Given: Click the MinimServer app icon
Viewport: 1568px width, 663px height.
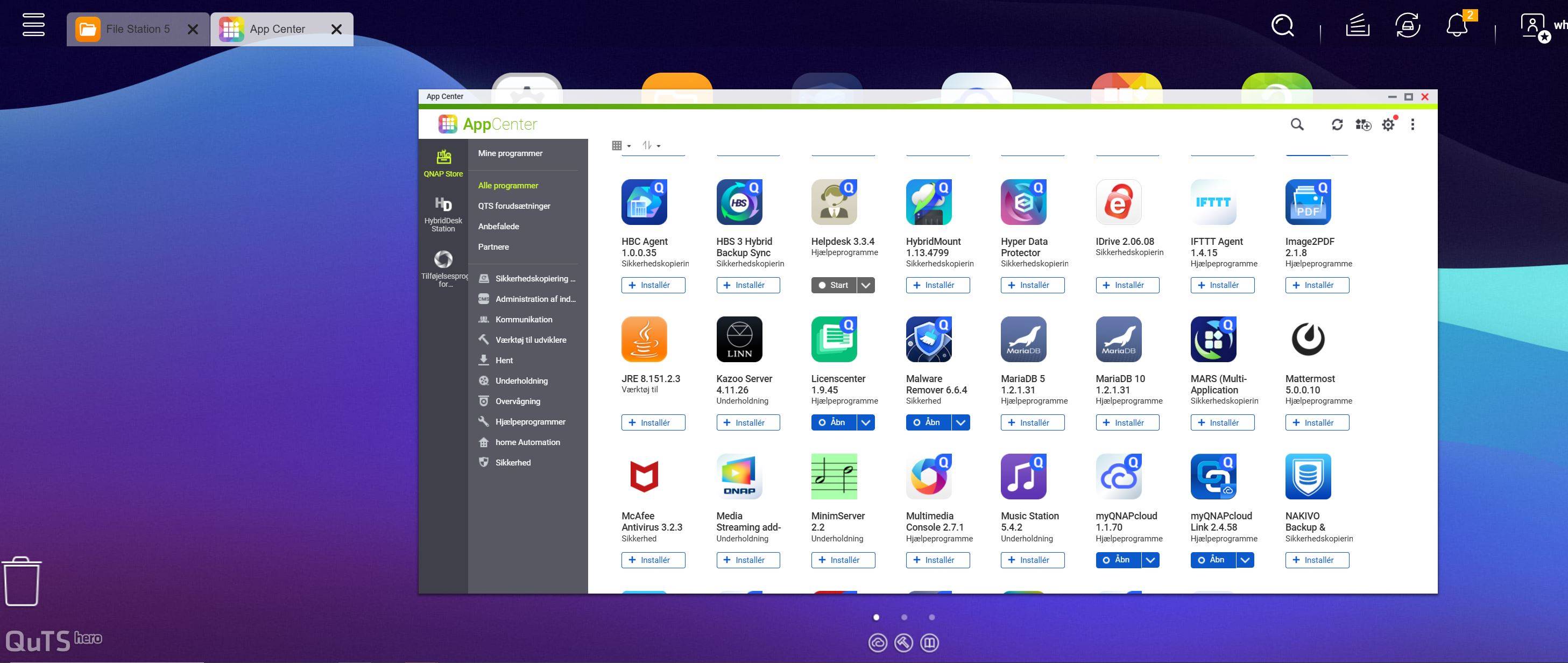Looking at the screenshot, I should click(x=834, y=477).
